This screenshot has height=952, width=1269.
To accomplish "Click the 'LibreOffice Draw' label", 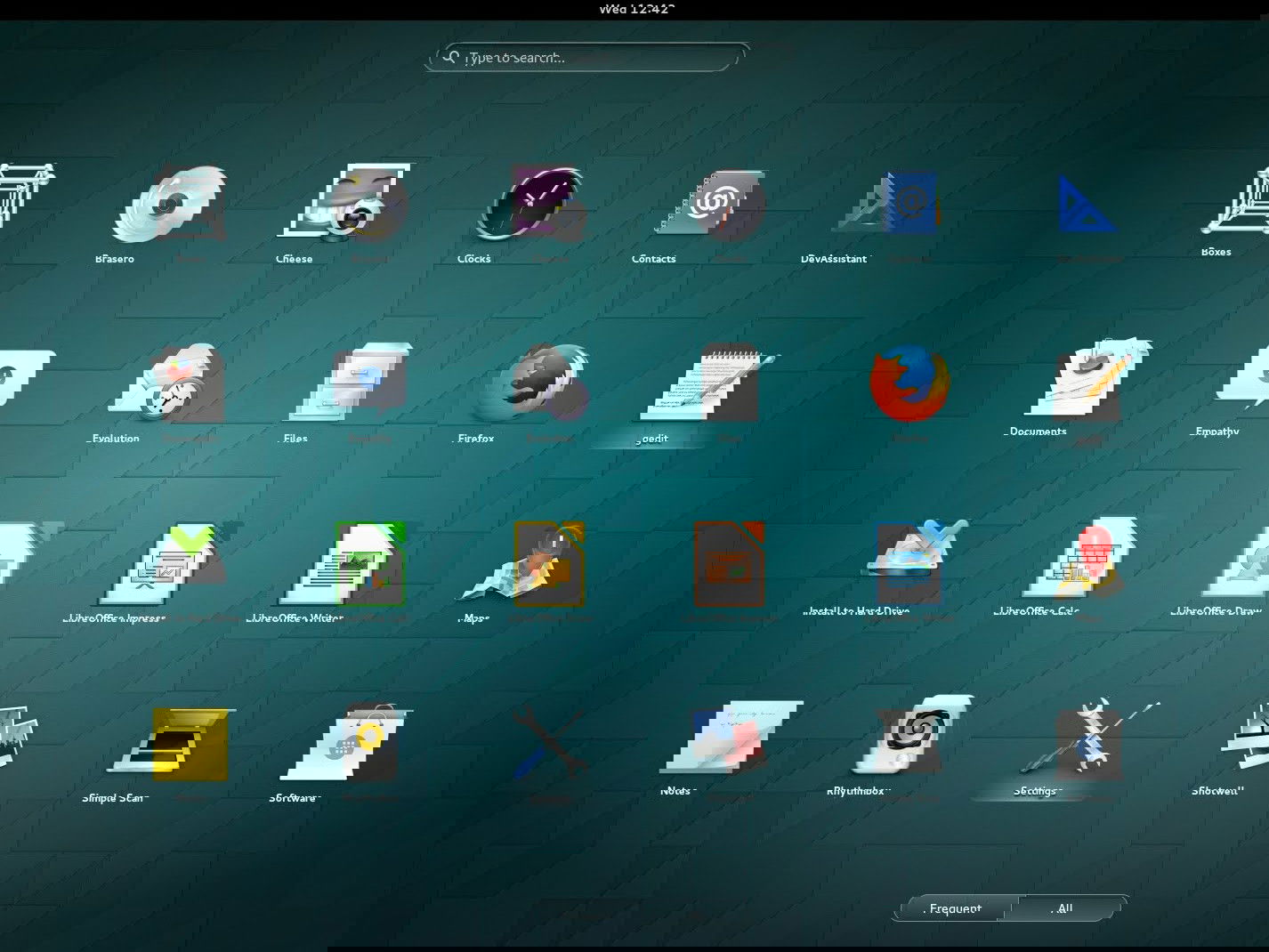I will coord(1216,611).
